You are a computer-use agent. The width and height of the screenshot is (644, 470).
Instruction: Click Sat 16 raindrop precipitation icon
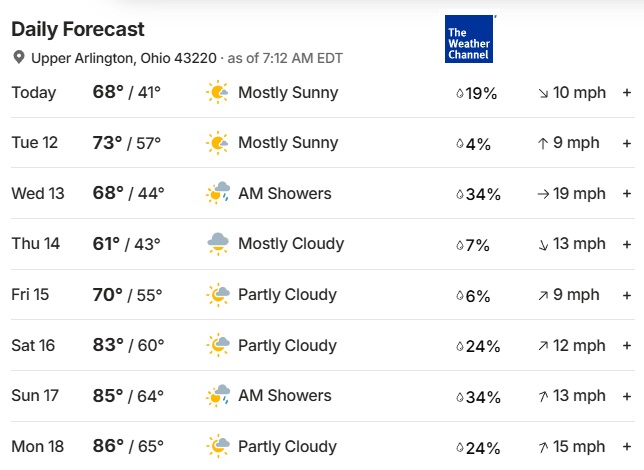click(460, 346)
